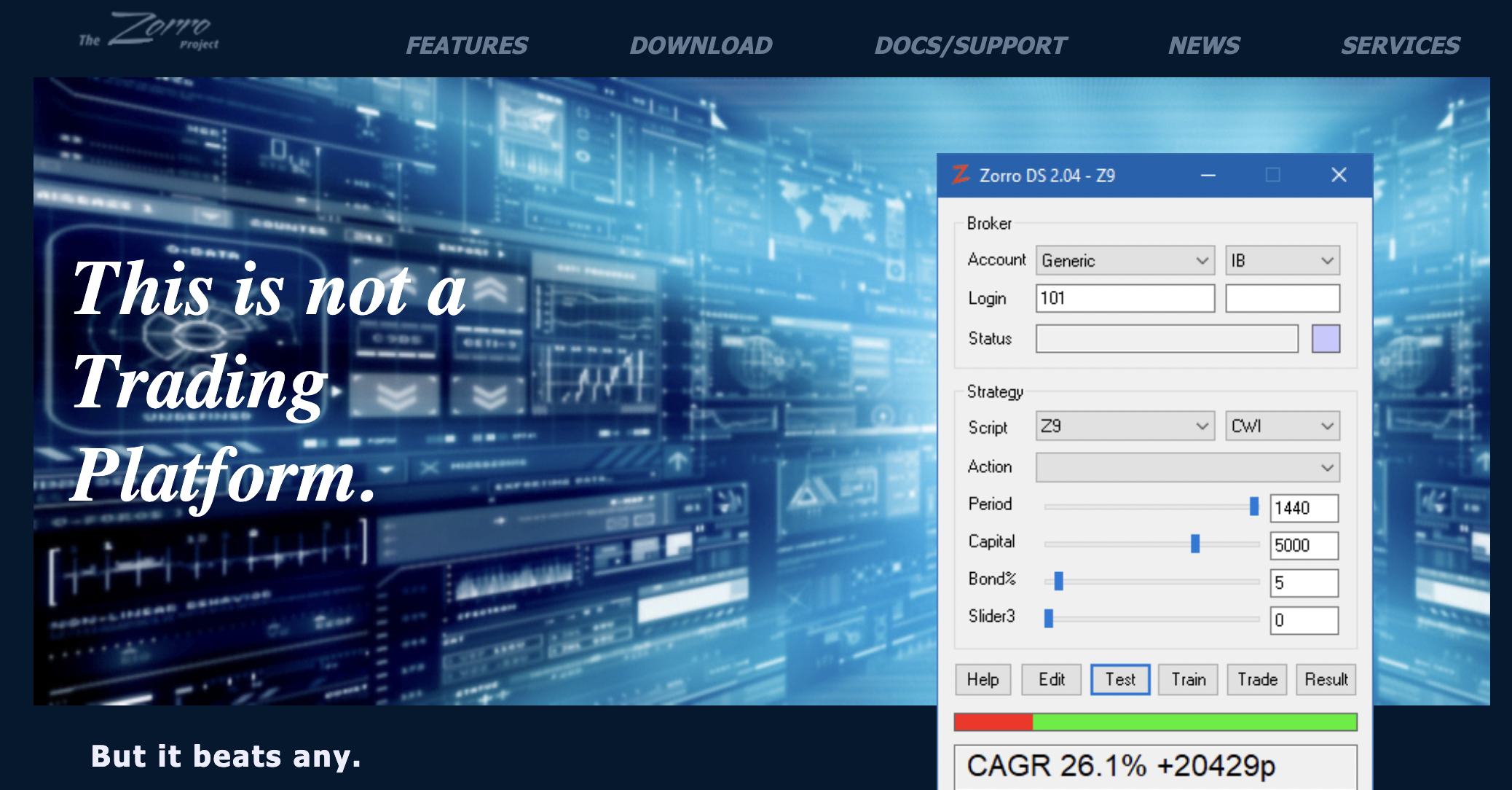This screenshot has height=790, width=1512.
Task: Expand the Account dropdown showing Generic
Action: [1125, 260]
